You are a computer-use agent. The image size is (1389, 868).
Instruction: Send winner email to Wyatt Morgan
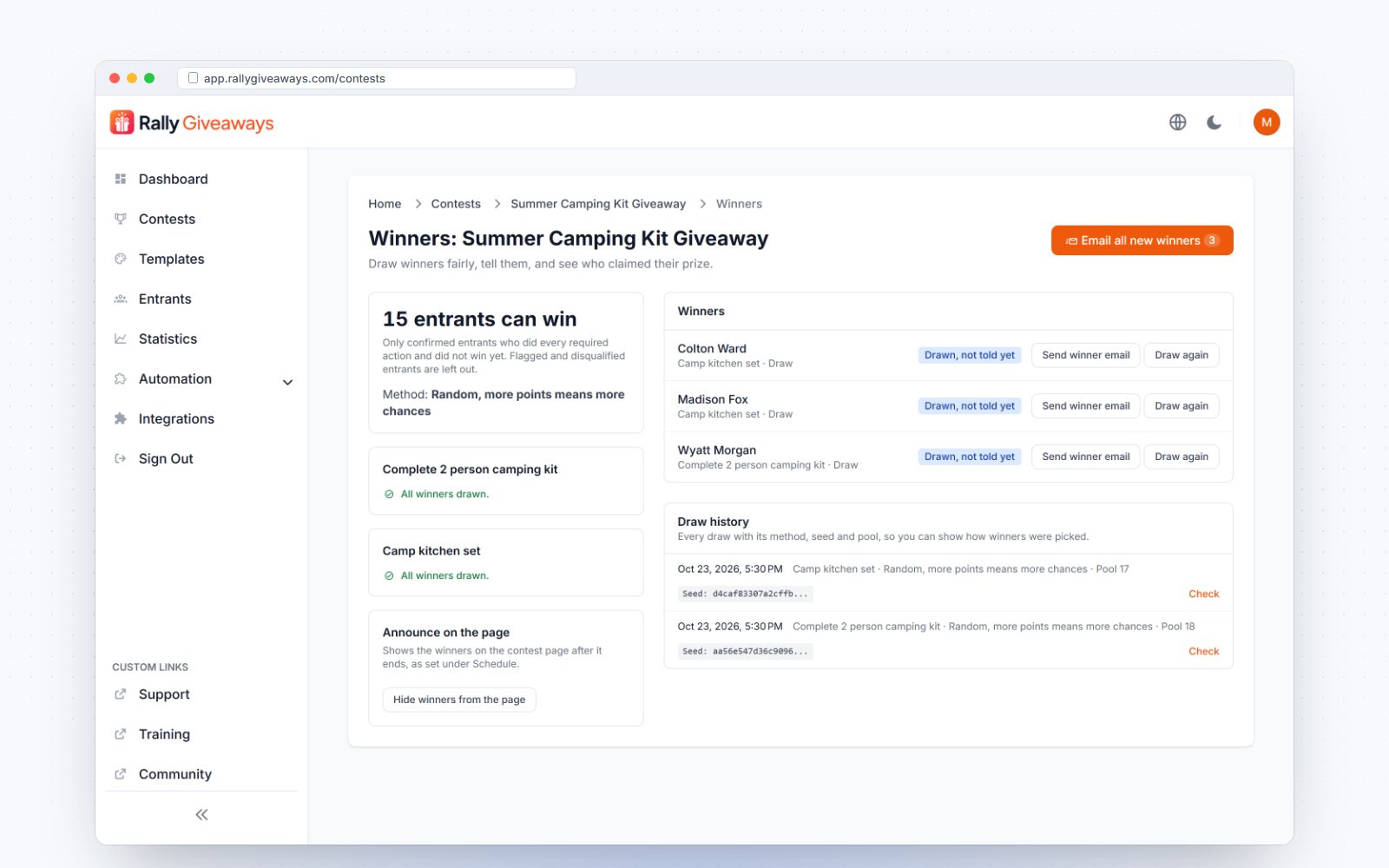tap(1085, 457)
